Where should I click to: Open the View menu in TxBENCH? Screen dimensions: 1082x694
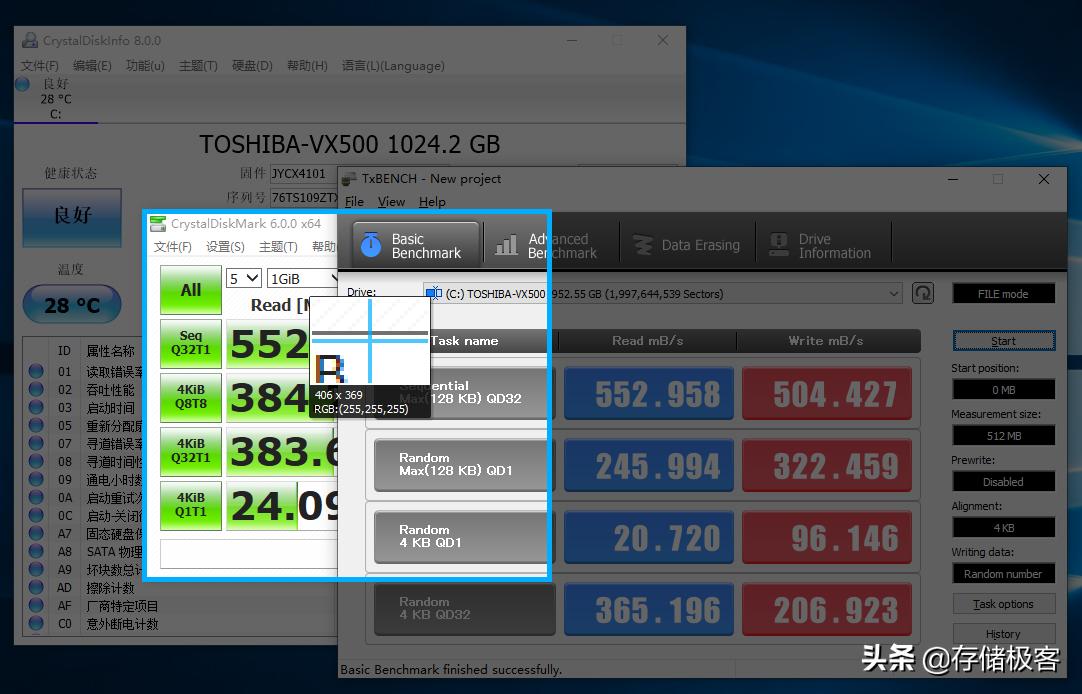(x=391, y=201)
